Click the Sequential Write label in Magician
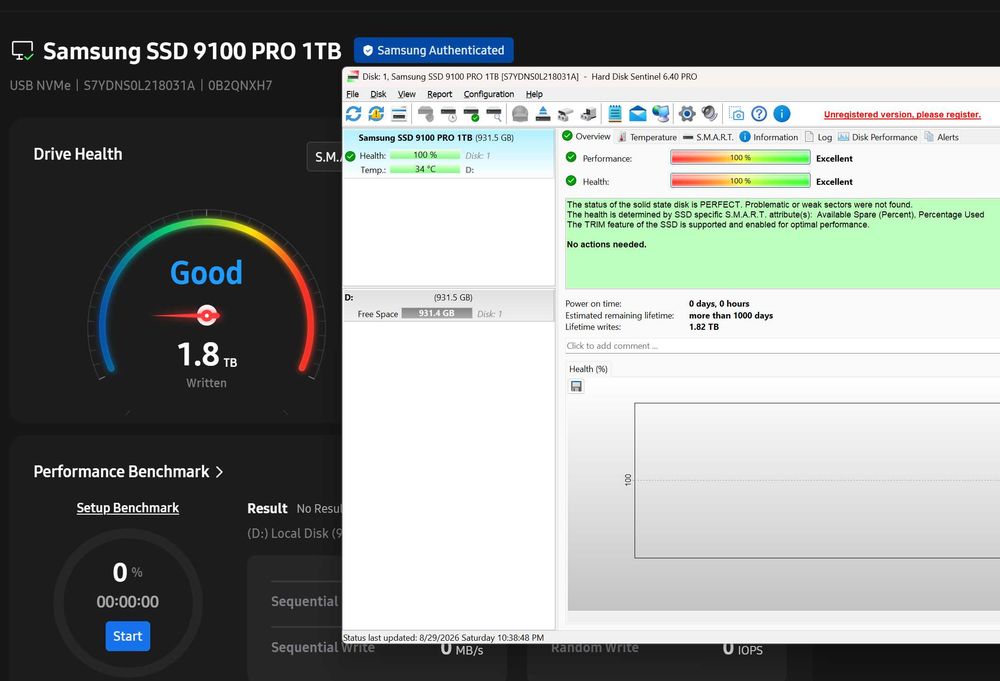 [323, 647]
